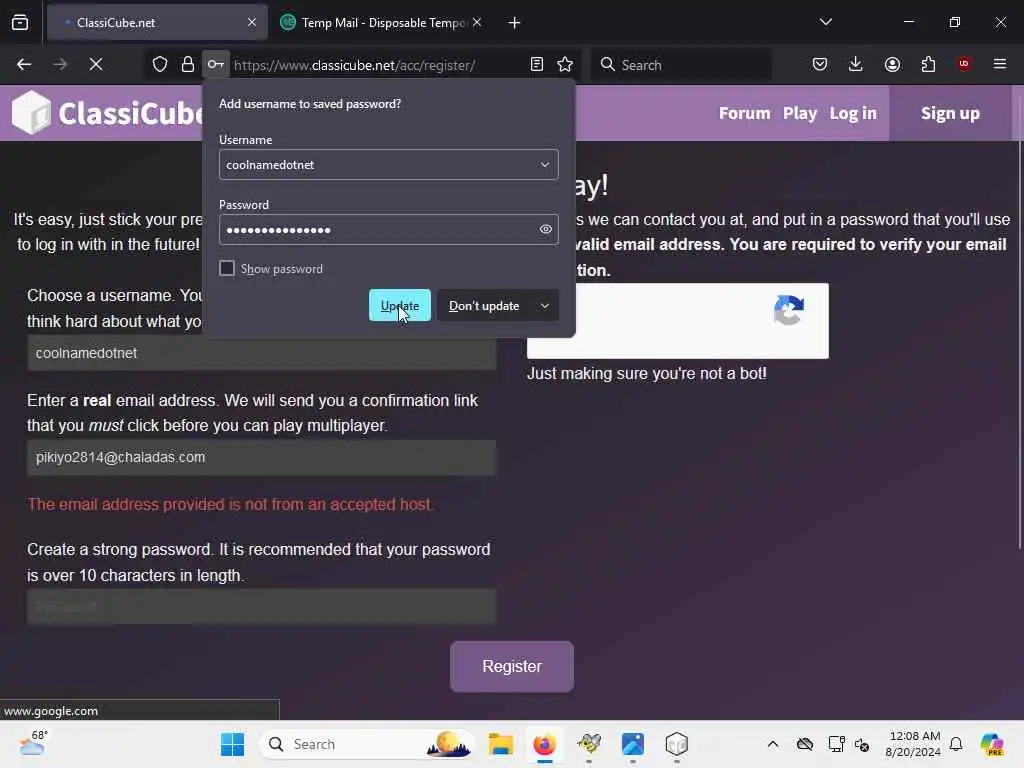Open the Windows Start menu
Screen dimensions: 1024x768
[232, 744]
